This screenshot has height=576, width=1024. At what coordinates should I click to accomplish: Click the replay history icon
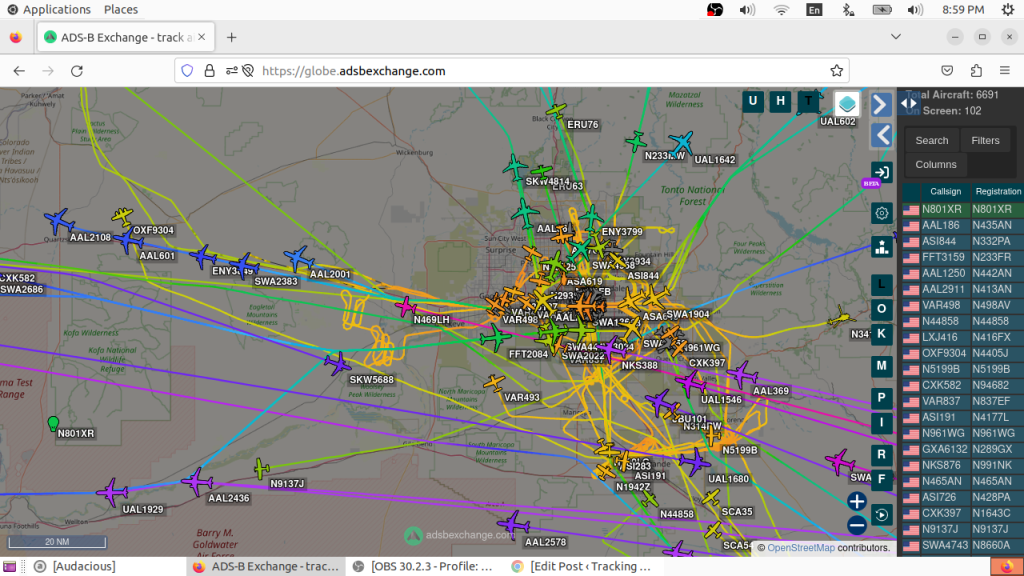point(882,515)
